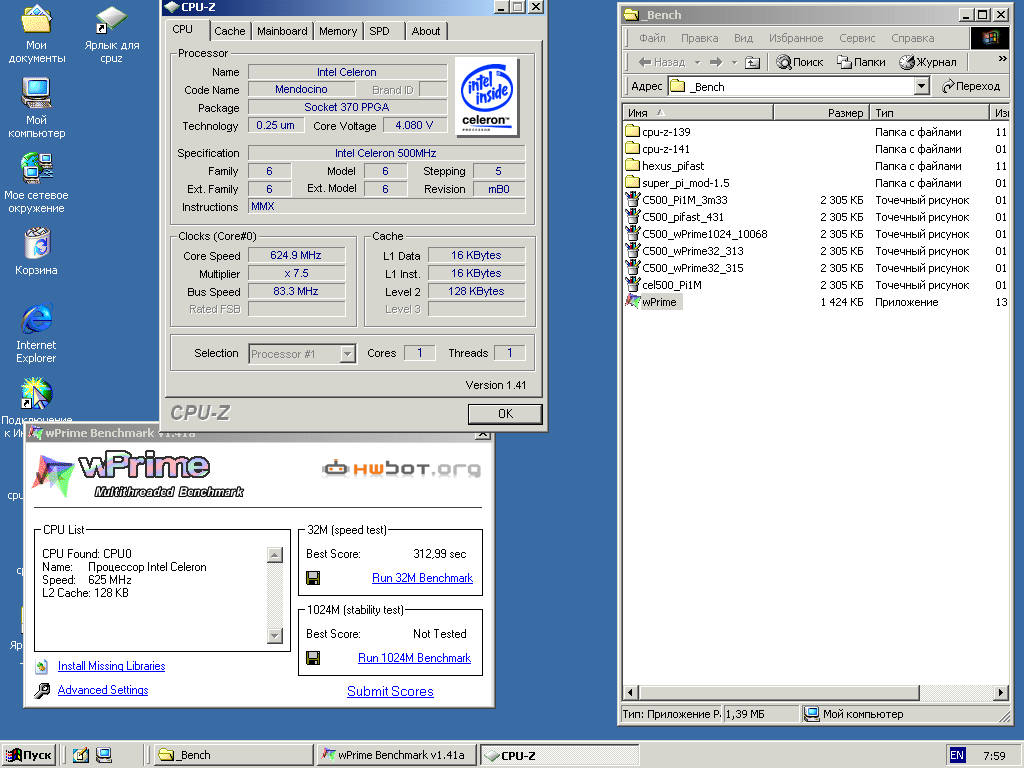Switch to the Cache tab in CPU-Z
The image size is (1024, 768).
tap(229, 31)
